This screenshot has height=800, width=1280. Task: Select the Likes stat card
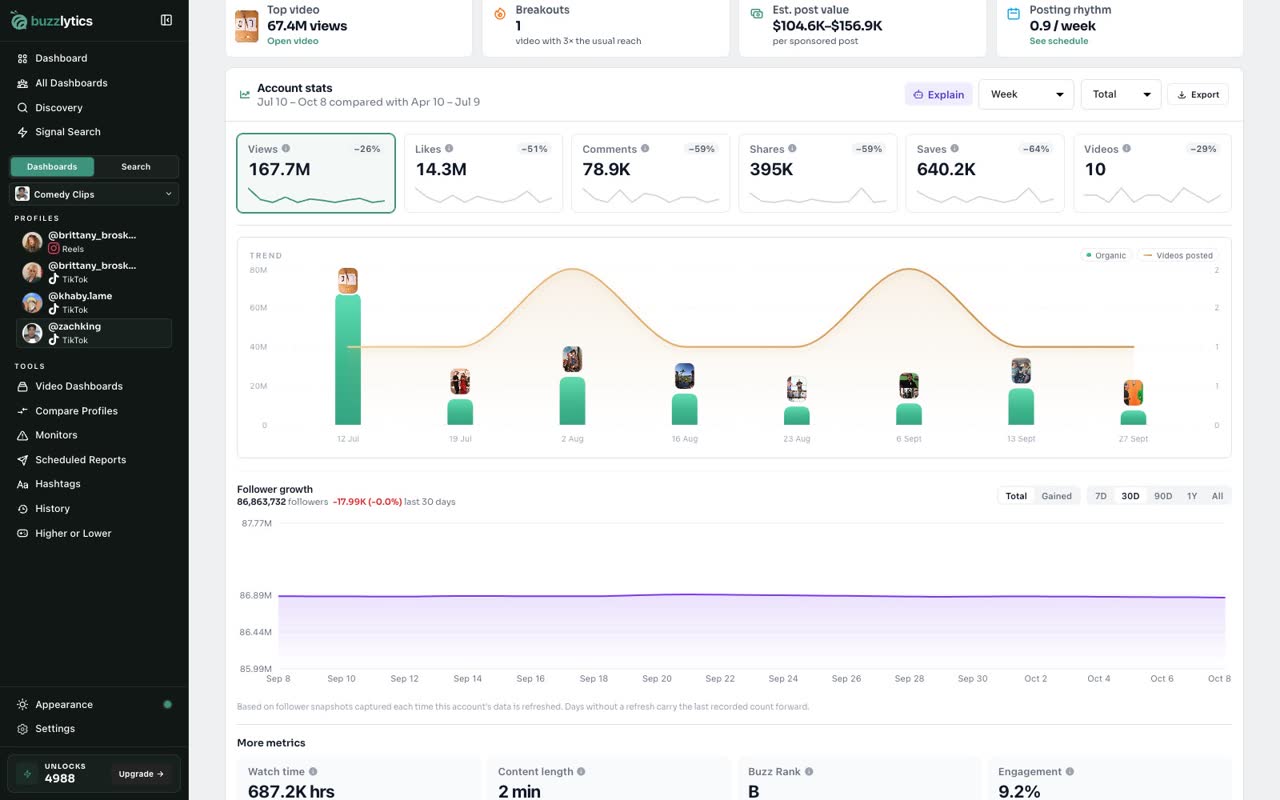point(483,173)
